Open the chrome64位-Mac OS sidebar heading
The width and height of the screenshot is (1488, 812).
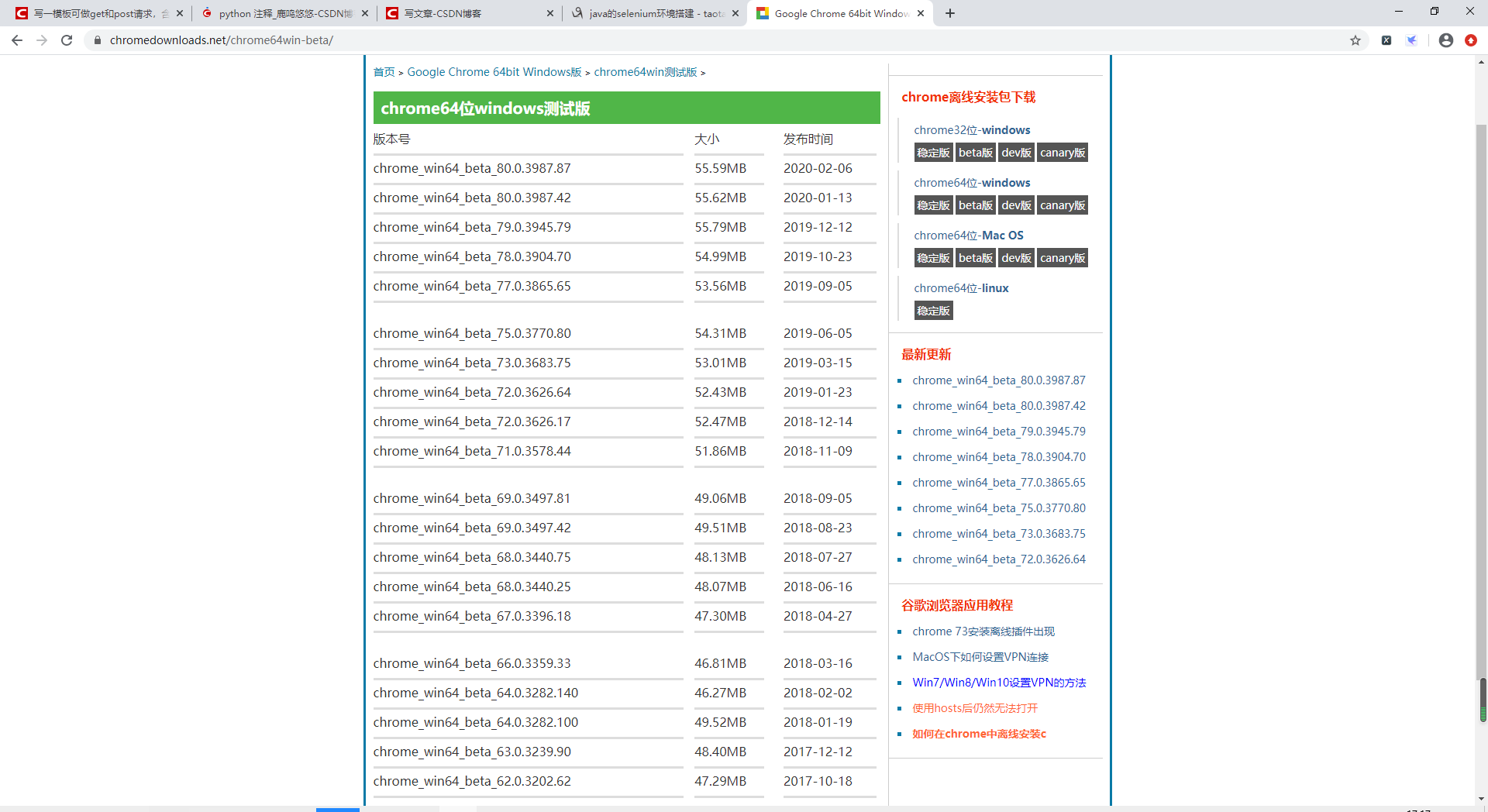click(x=969, y=236)
